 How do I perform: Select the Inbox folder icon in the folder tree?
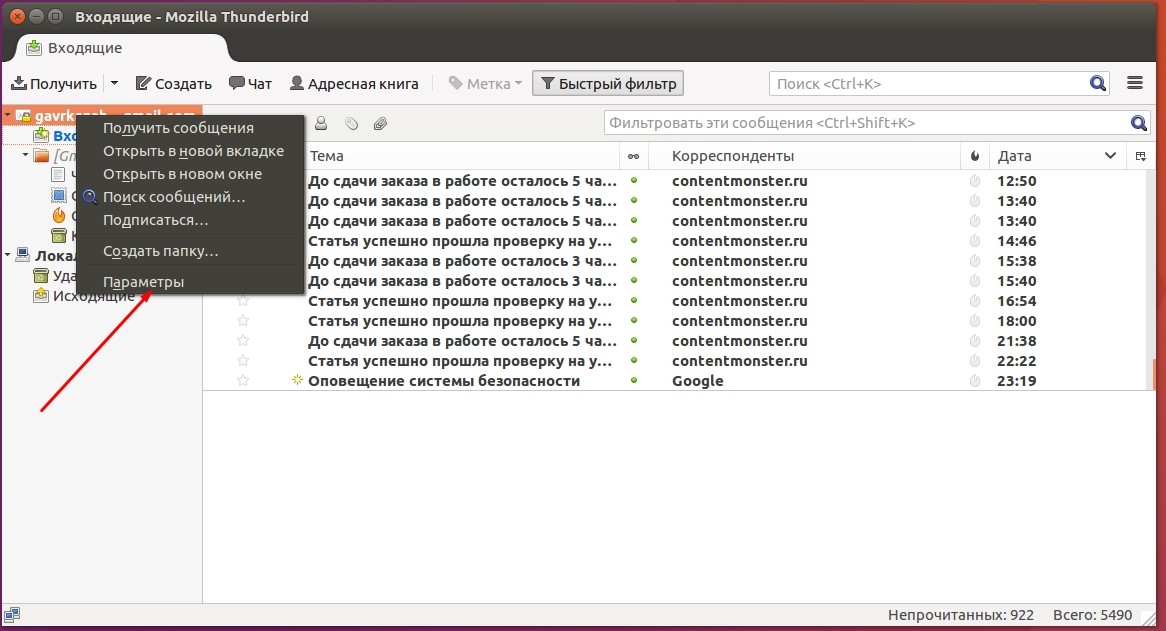[42, 136]
